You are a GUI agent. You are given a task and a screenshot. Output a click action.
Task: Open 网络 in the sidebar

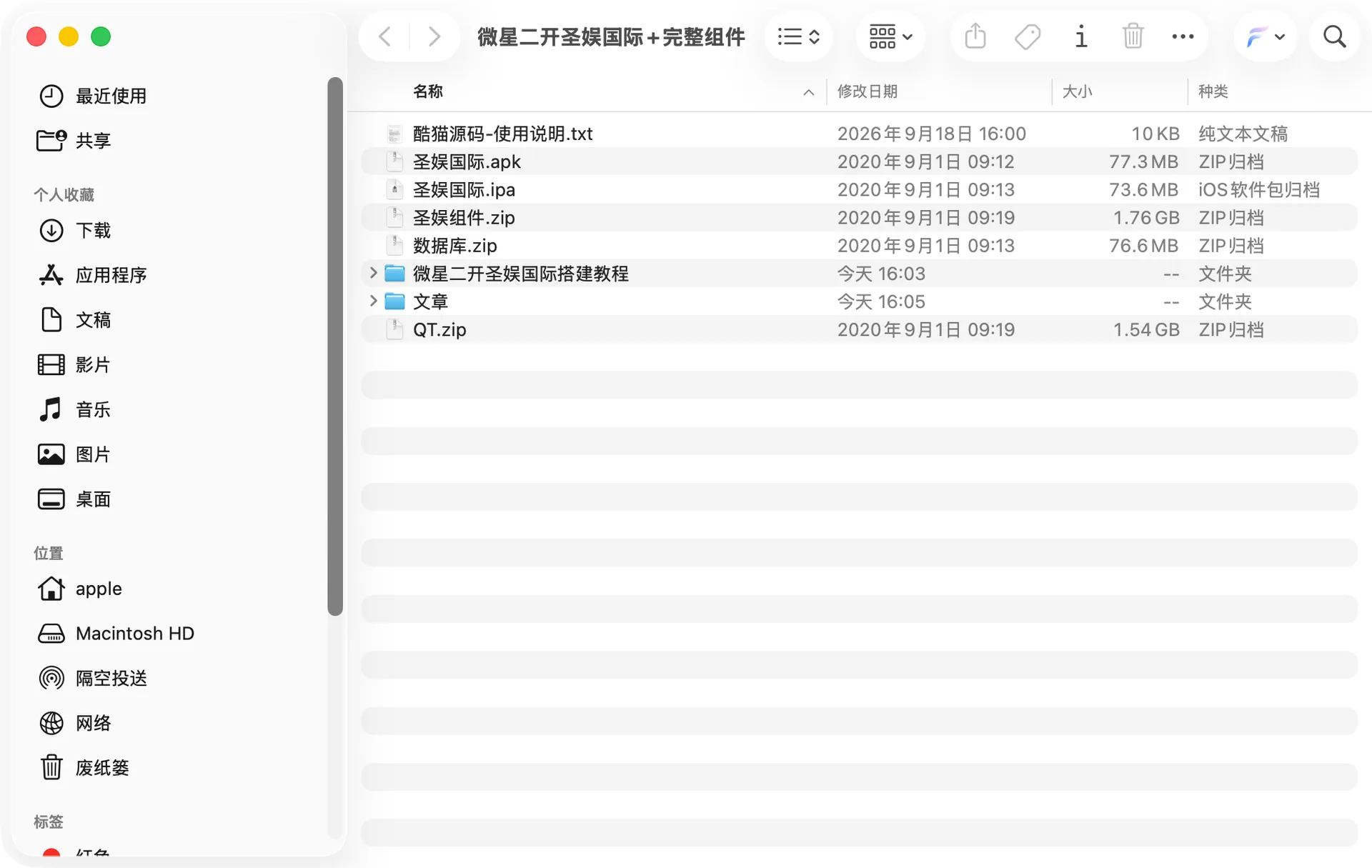pos(74,723)
